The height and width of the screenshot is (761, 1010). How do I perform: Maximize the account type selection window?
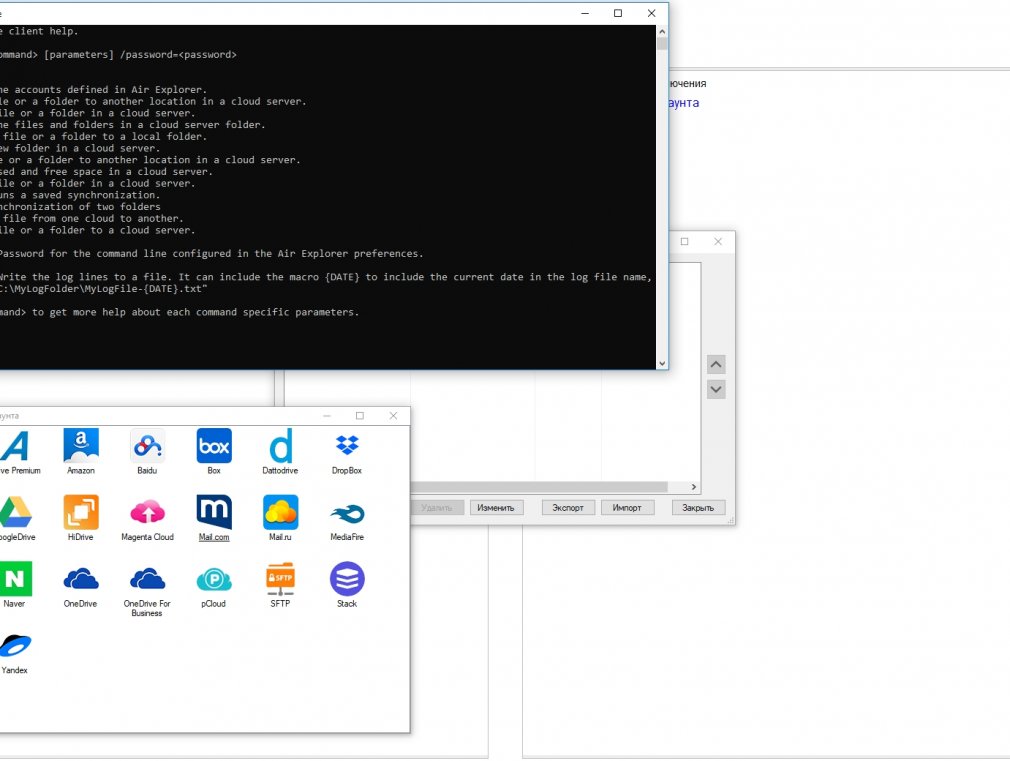click(x=360, y=416)
